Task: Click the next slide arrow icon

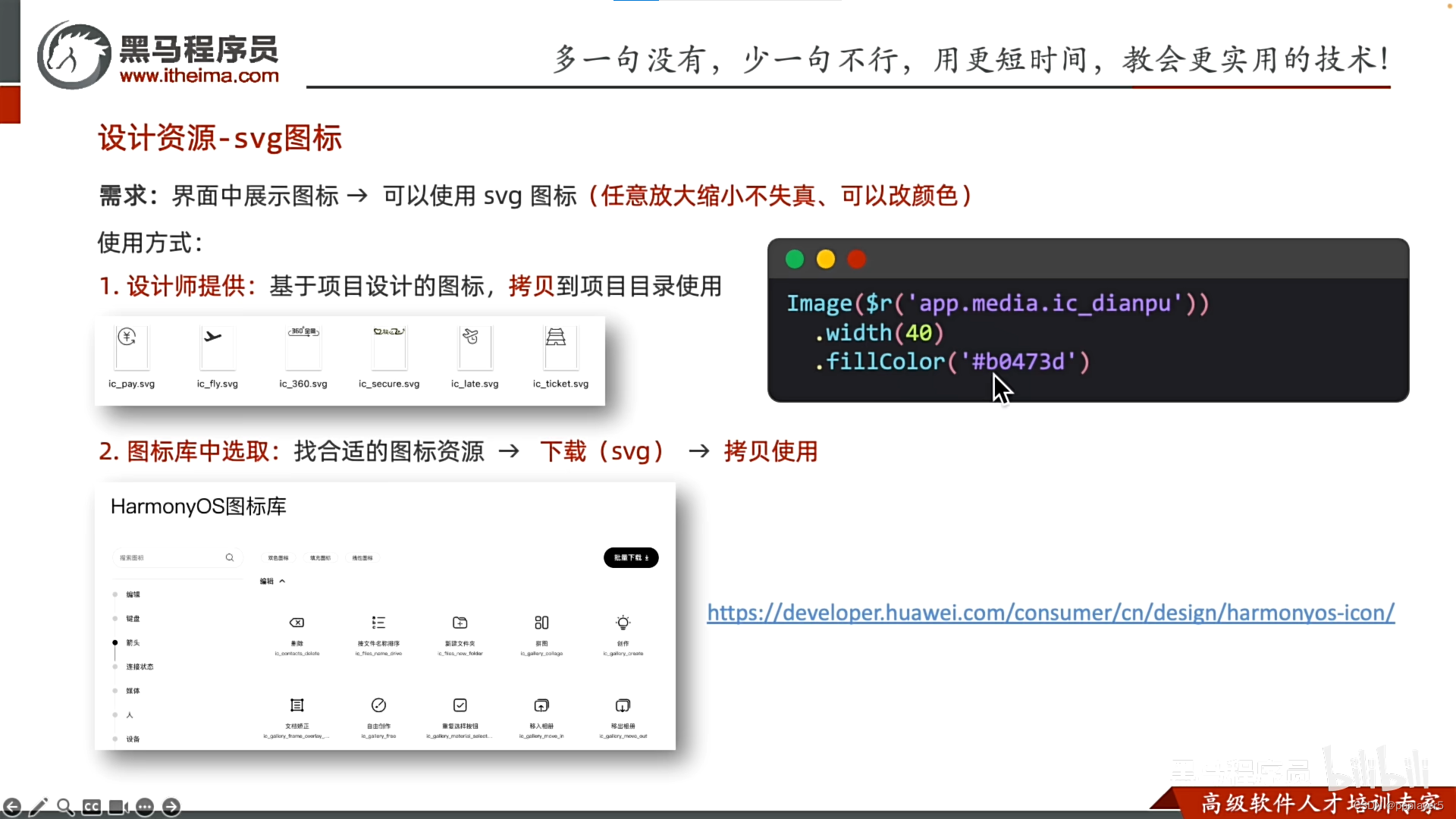Action: click(x=171, y=807)
